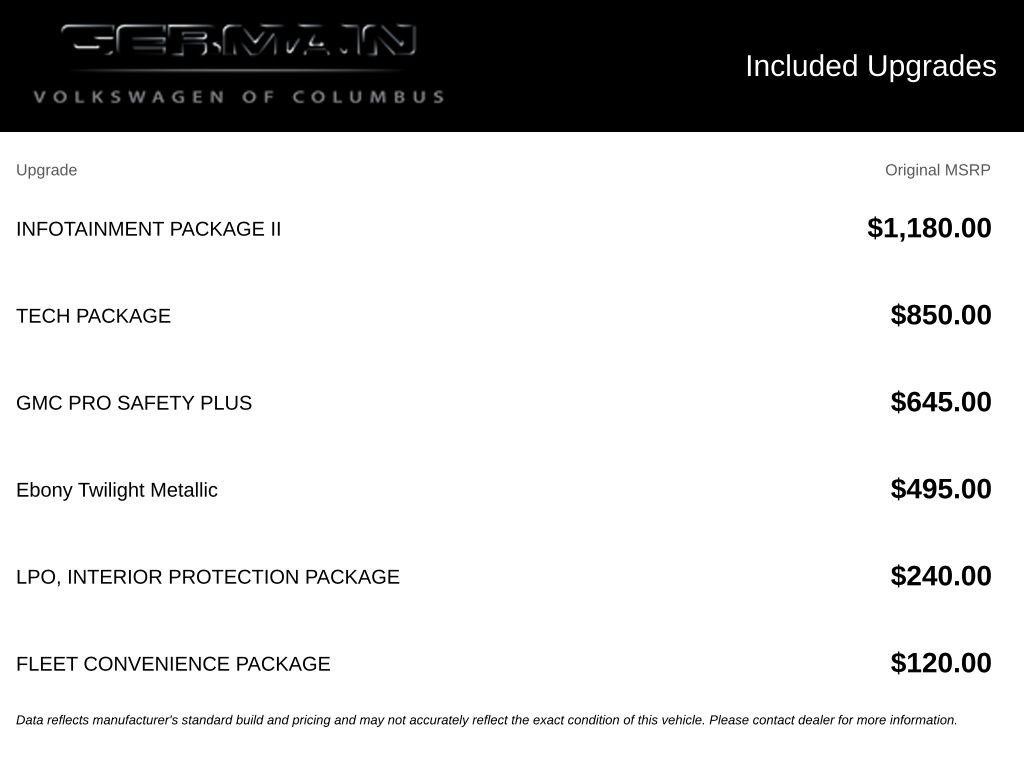The height and width of the screenshot is (768, 1024).
Task: Click the $120.00 price value
Action: (x=940, y=663)
